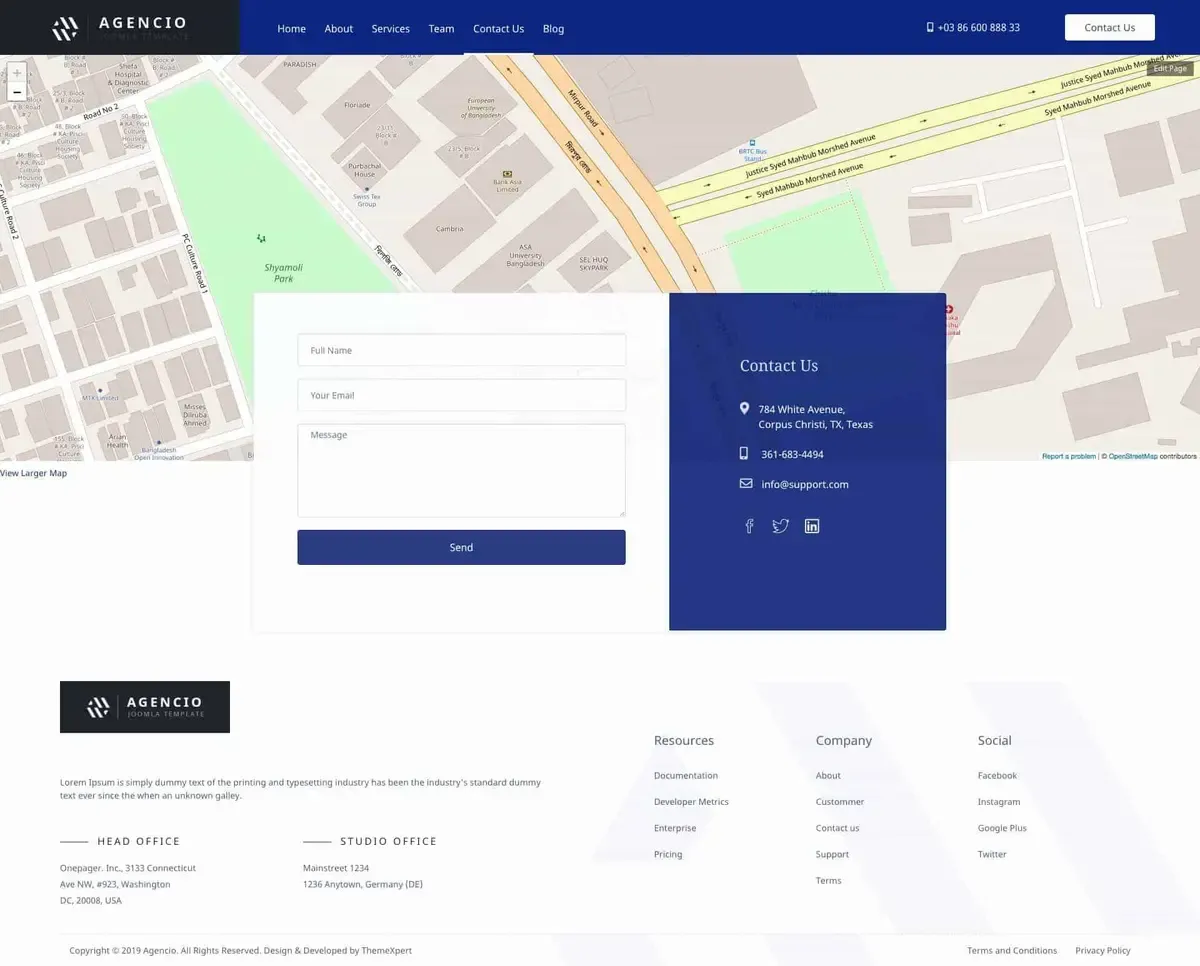Select the Team navigation item
The image size is (1200, 966).
441,29
